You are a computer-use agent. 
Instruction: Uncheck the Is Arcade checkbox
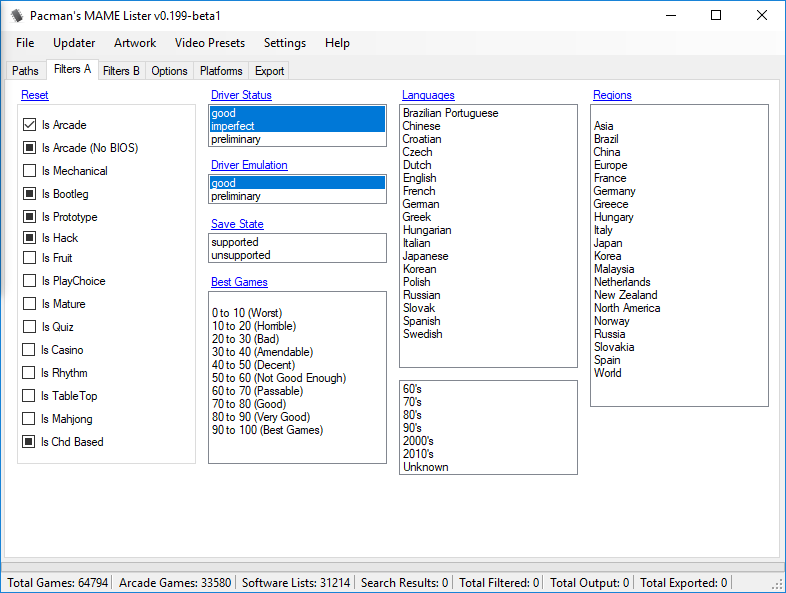tap(30, 124)
